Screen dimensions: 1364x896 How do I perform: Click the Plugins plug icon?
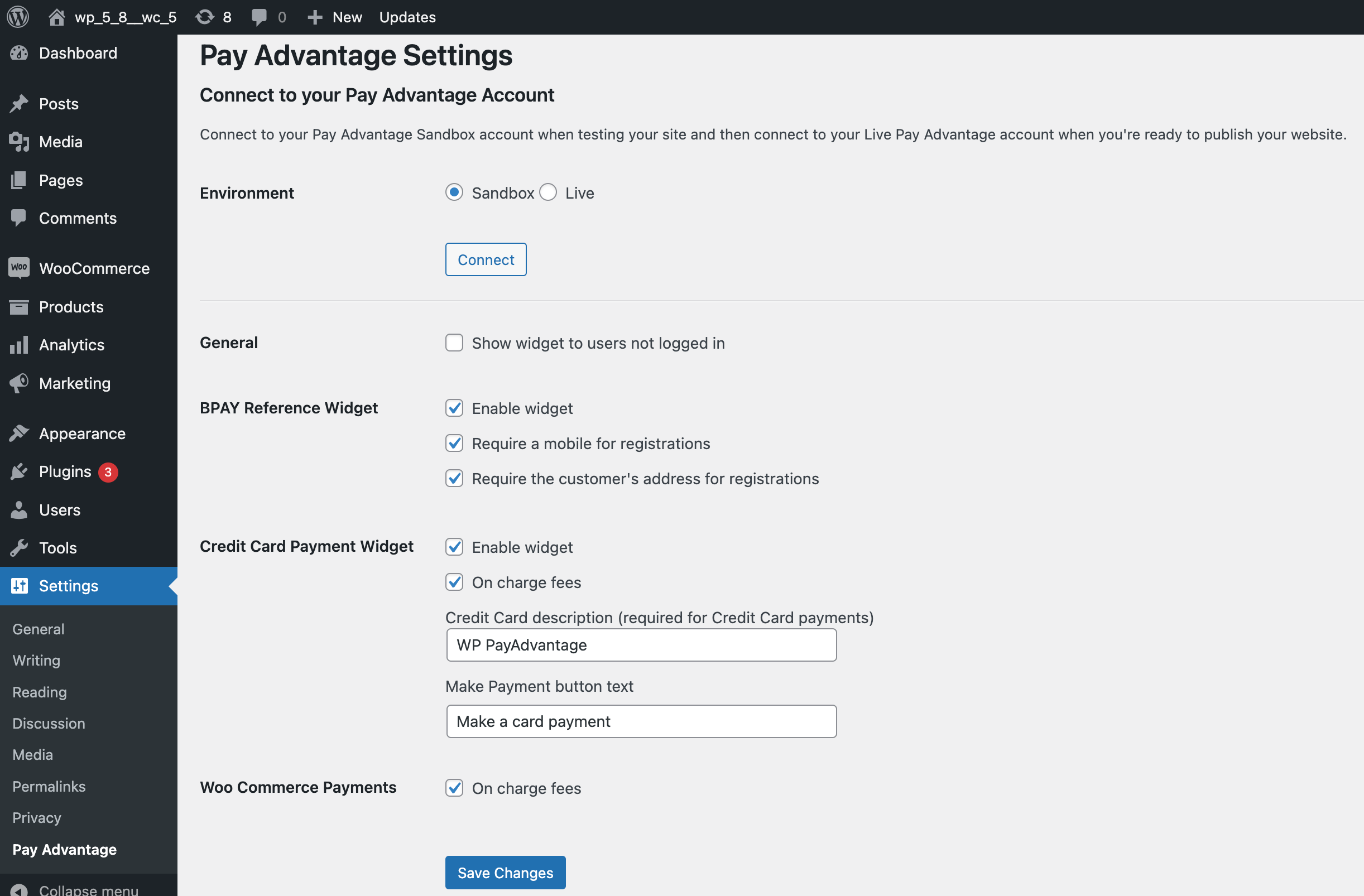point(19,471)
